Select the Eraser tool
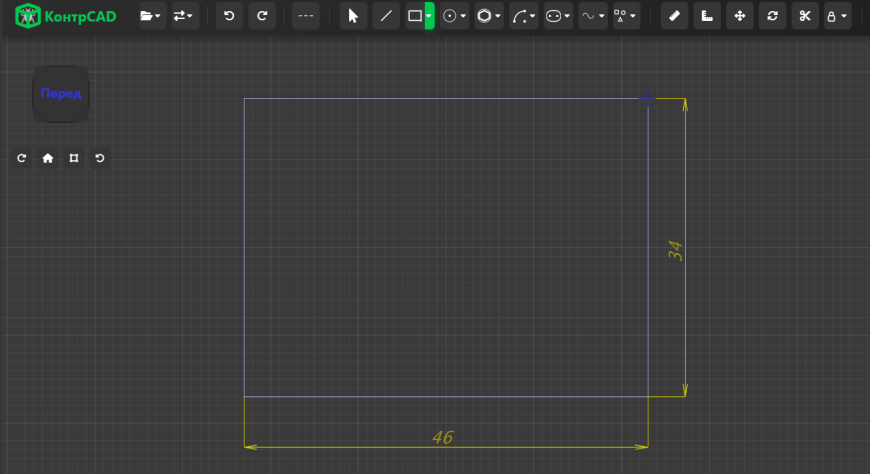The image size is (870, 474). tap(674, 16)
